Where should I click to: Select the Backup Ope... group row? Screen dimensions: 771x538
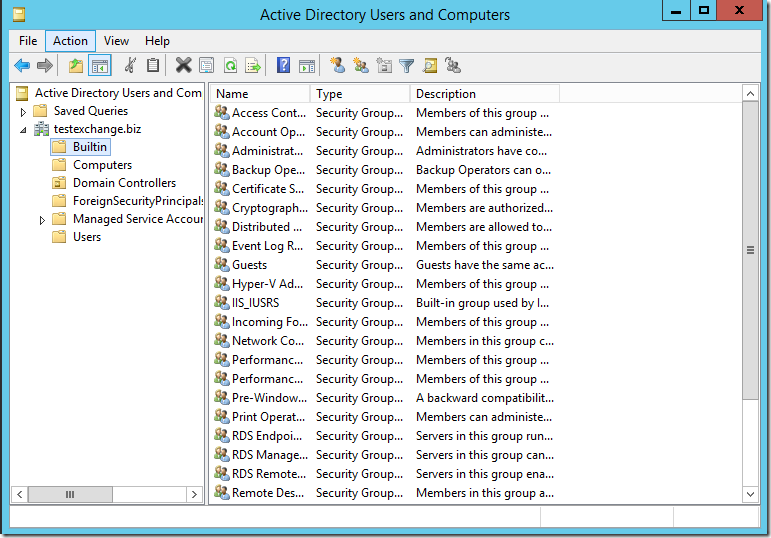pyautogui.click(x=385, y=170)
